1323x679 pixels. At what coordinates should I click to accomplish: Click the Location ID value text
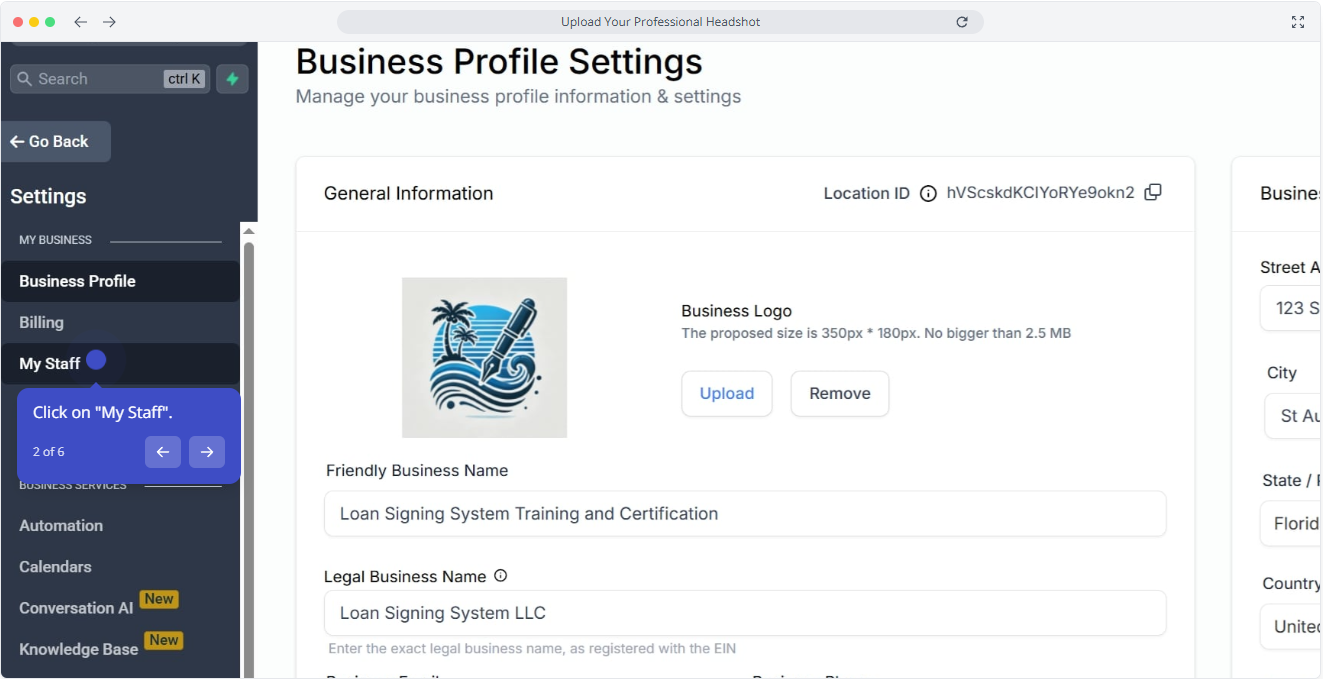[x=1040, y=193]
